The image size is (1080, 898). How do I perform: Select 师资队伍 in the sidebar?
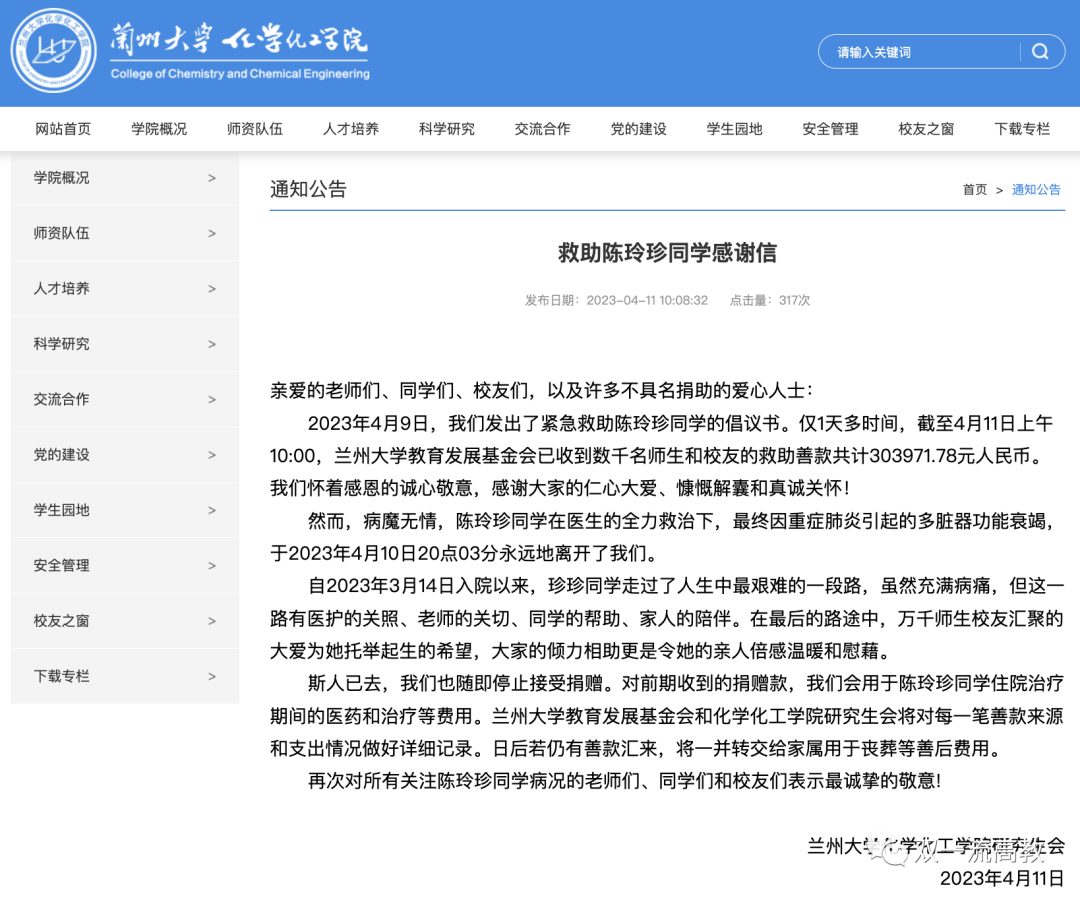[125, 233]
